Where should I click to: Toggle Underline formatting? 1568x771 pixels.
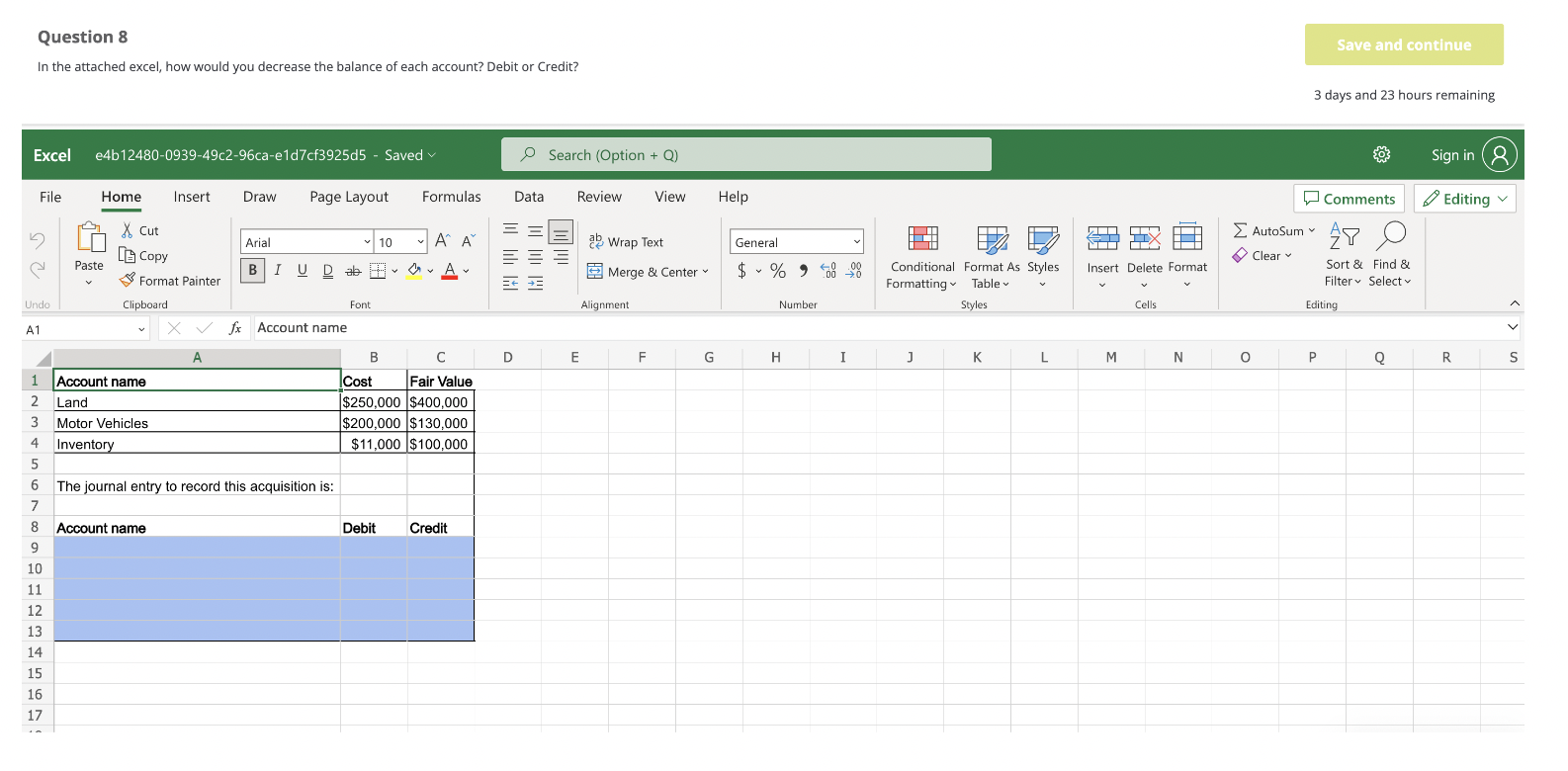click(303, 270)
